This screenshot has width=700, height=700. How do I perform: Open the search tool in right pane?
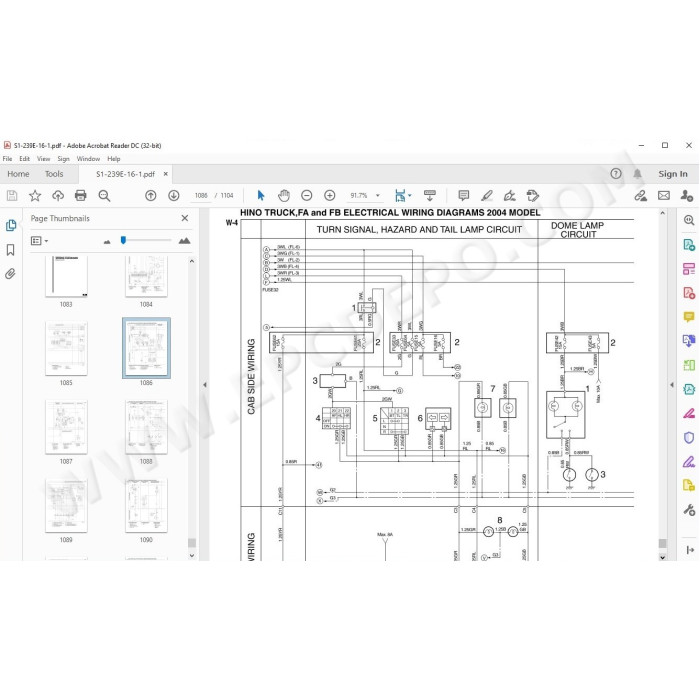click(689, 220)
